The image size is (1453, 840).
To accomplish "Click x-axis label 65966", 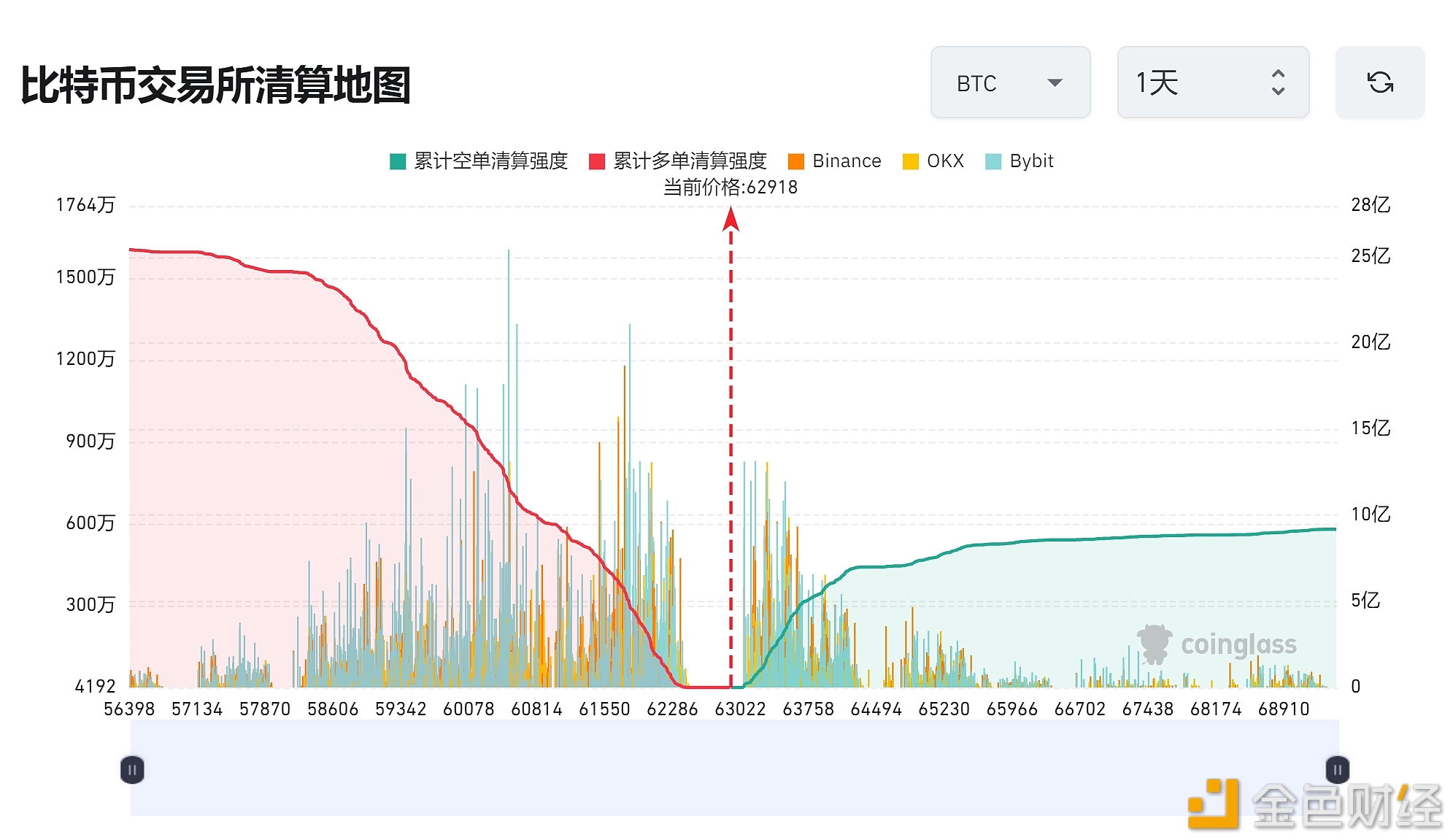I will pyautogui.click(x=1011, y=709).
